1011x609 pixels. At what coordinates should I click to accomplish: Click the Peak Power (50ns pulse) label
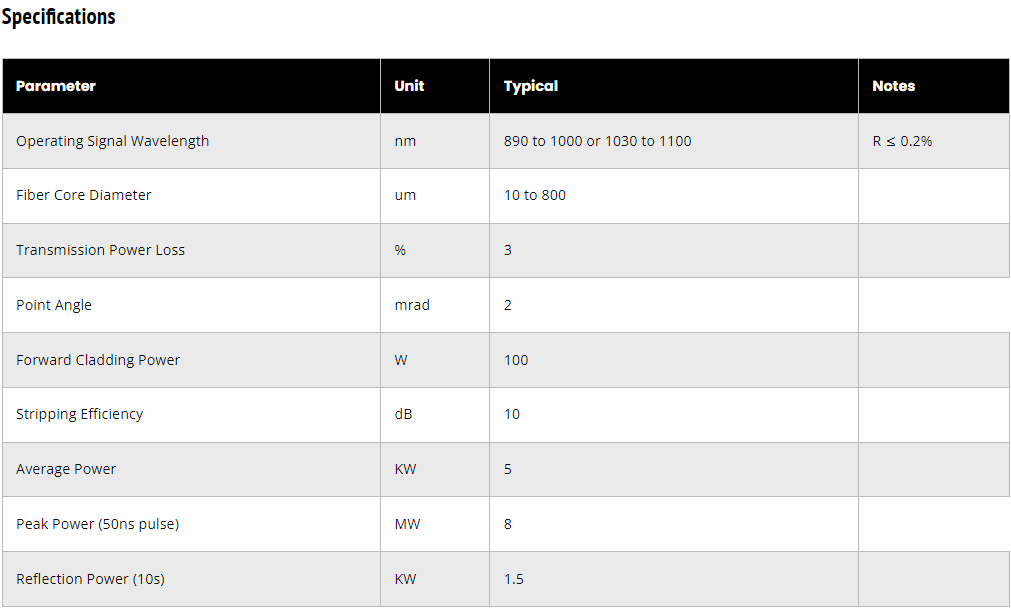(97, 524)
